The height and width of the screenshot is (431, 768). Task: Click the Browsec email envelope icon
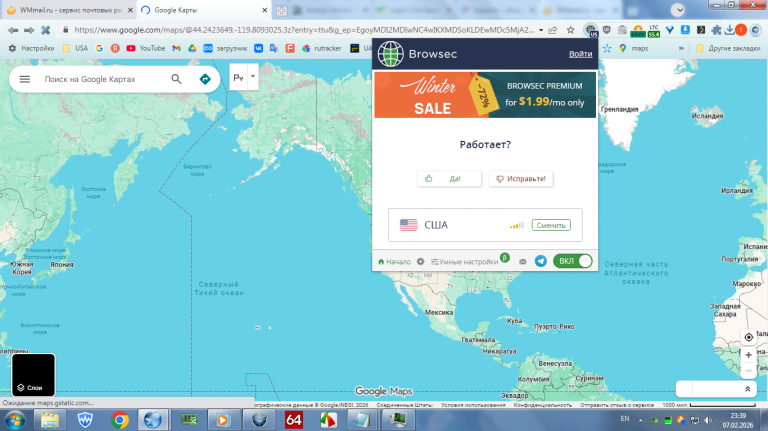click(523, 262)
